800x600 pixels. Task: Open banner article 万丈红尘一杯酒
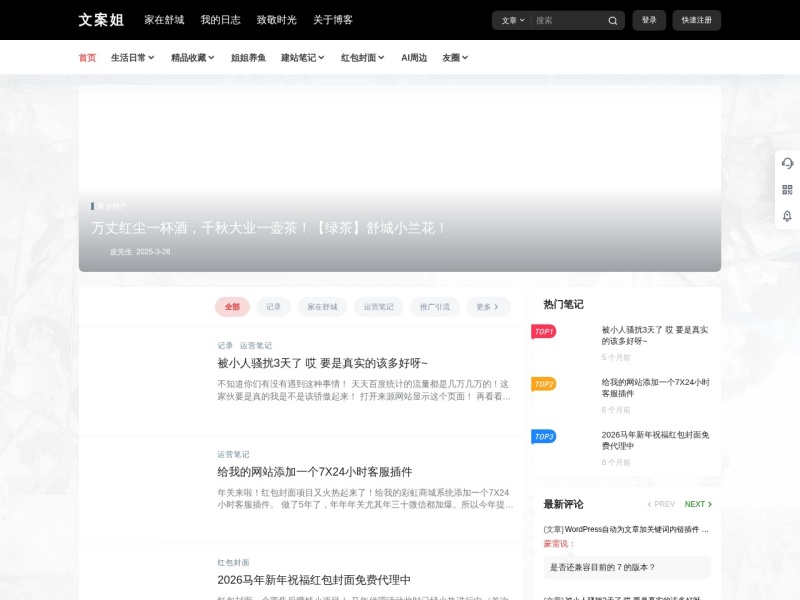[x=268, y=228]
